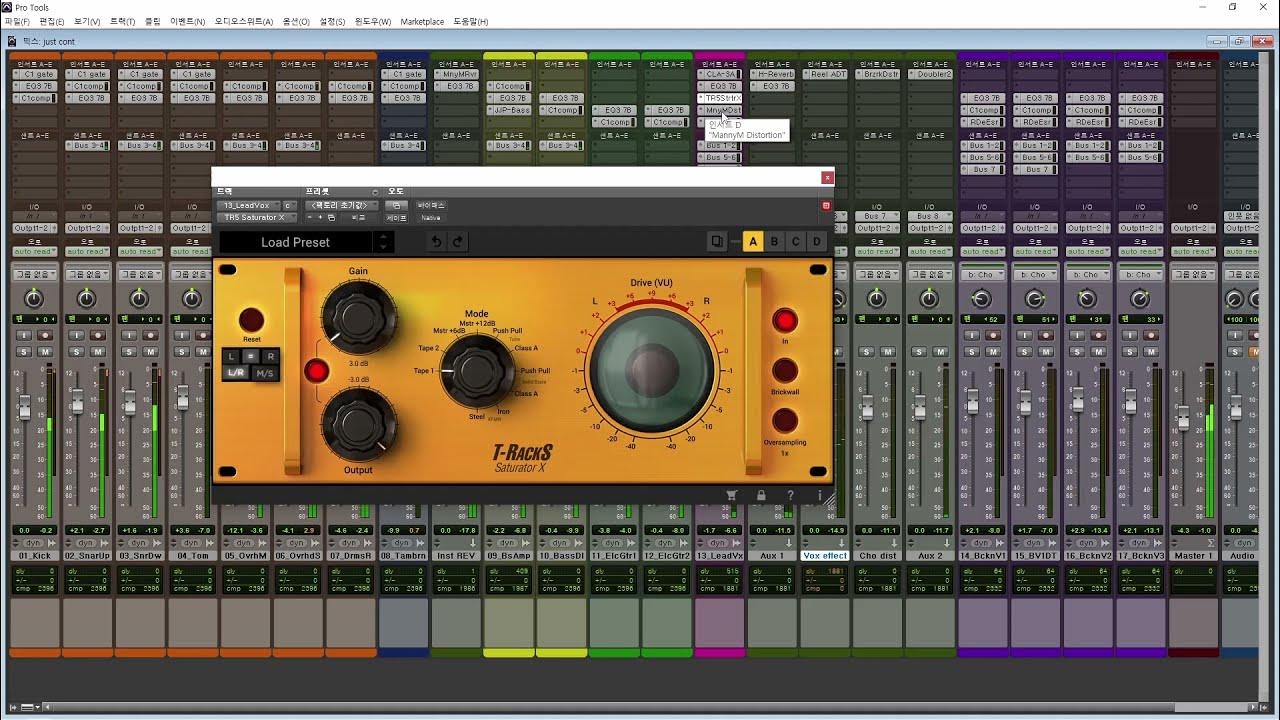The width and height of the screenshot is (1280, 720).
Task: Click the equals link button between L and R
Action: click(x=251, y=356)
